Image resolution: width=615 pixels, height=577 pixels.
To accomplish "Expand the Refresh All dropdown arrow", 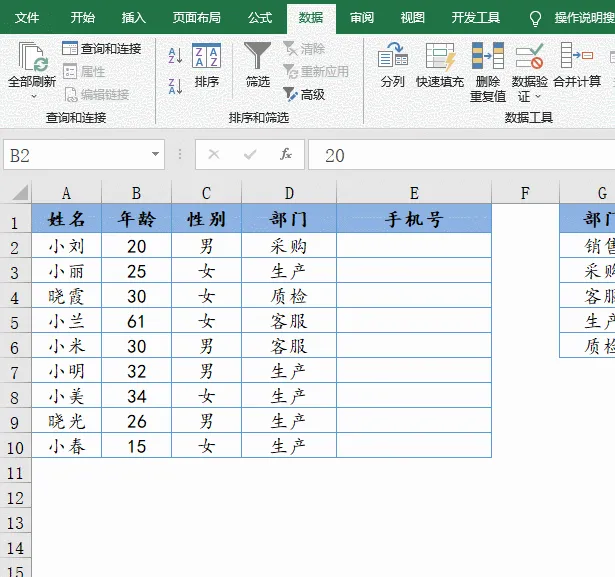I will click(34, 96).
